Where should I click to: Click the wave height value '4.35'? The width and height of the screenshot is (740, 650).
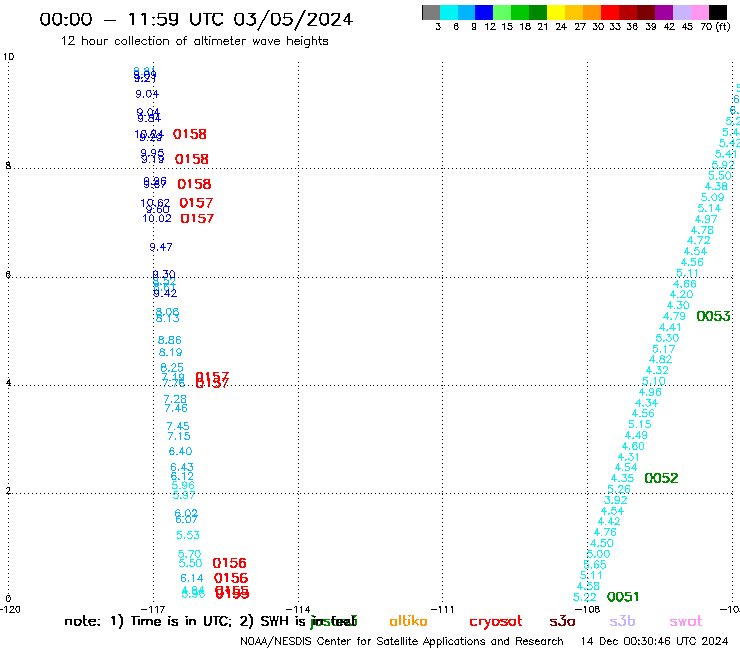coord(622,478)
